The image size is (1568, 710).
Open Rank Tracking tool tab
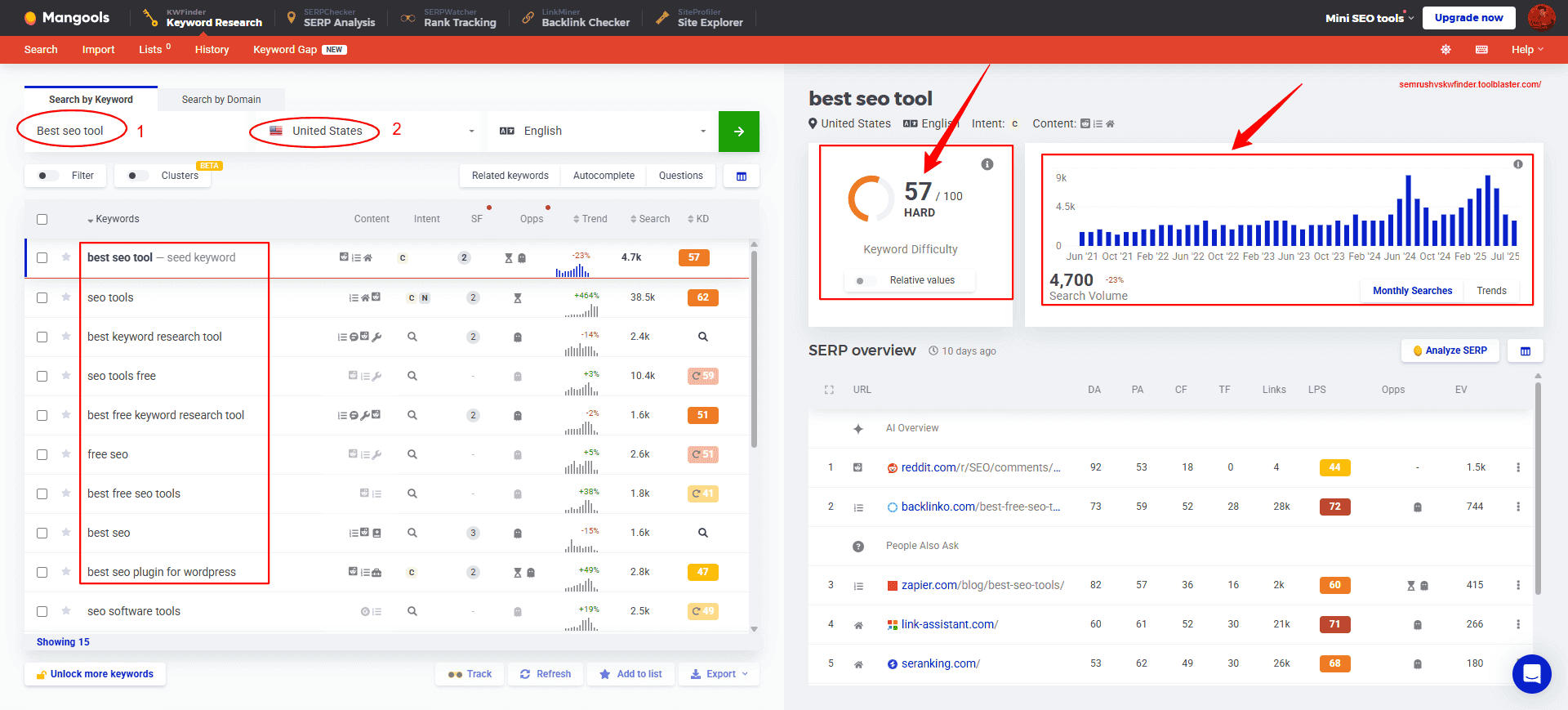(x=448, y=18)
